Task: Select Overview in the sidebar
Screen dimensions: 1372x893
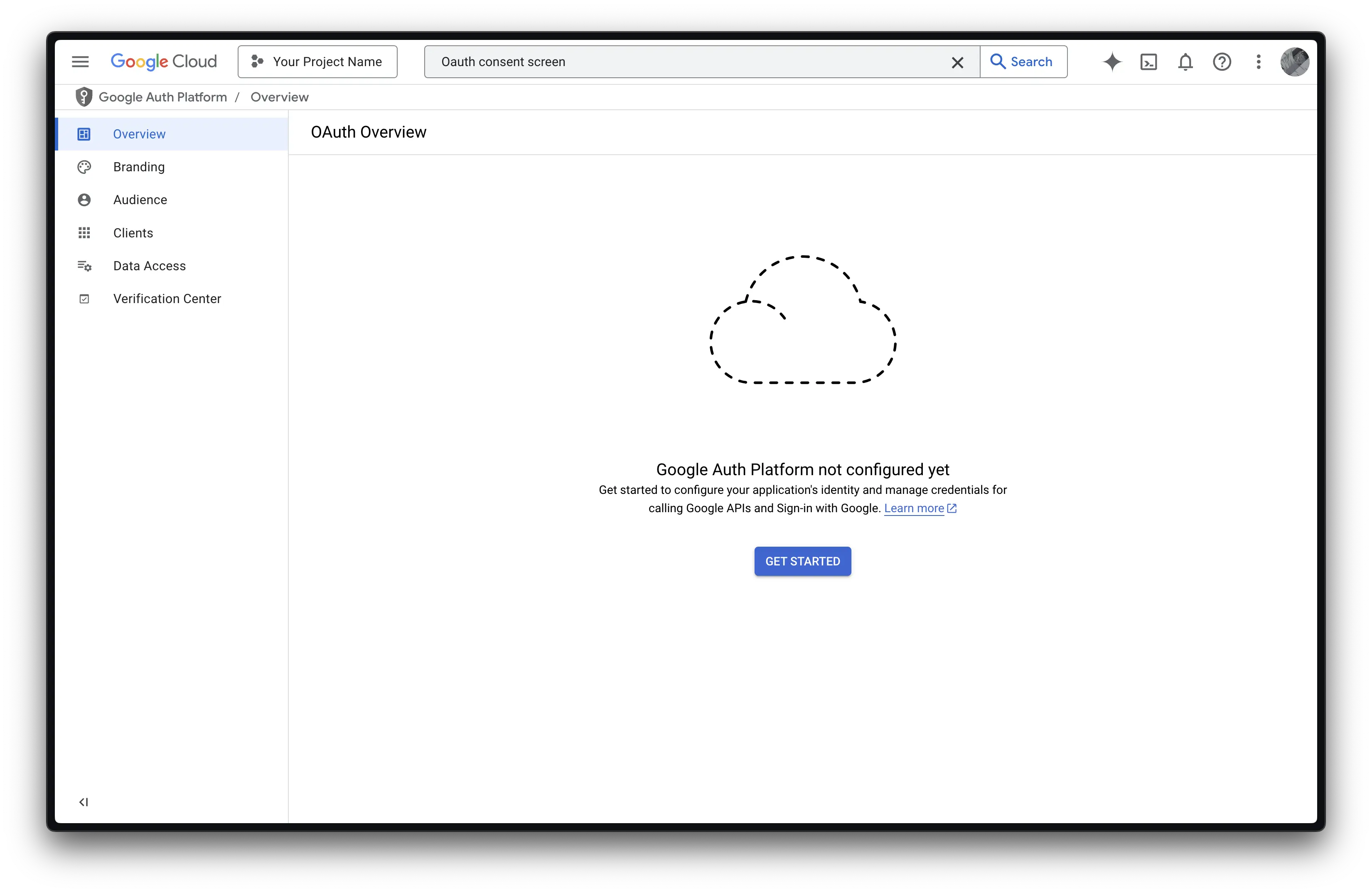Action: [x=172, y=134]
